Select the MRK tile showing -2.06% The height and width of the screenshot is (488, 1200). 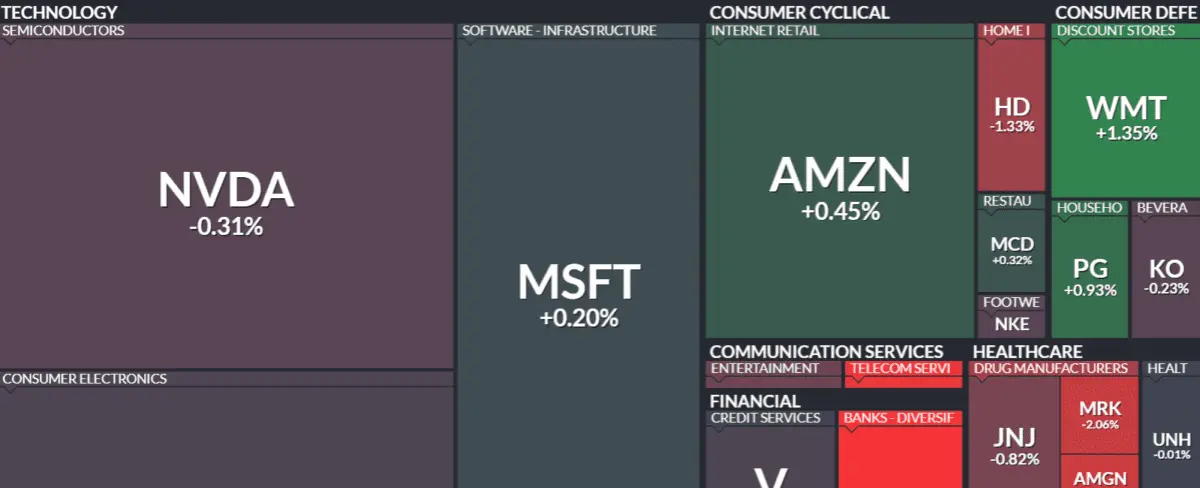pos(1100,414)
